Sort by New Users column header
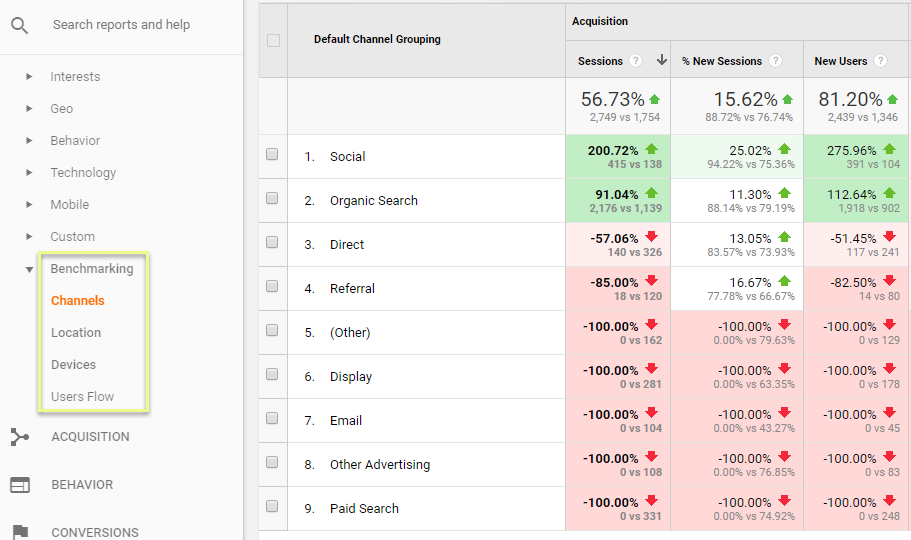The width and height of the screenshot is (911, 540). pos(841,61)
